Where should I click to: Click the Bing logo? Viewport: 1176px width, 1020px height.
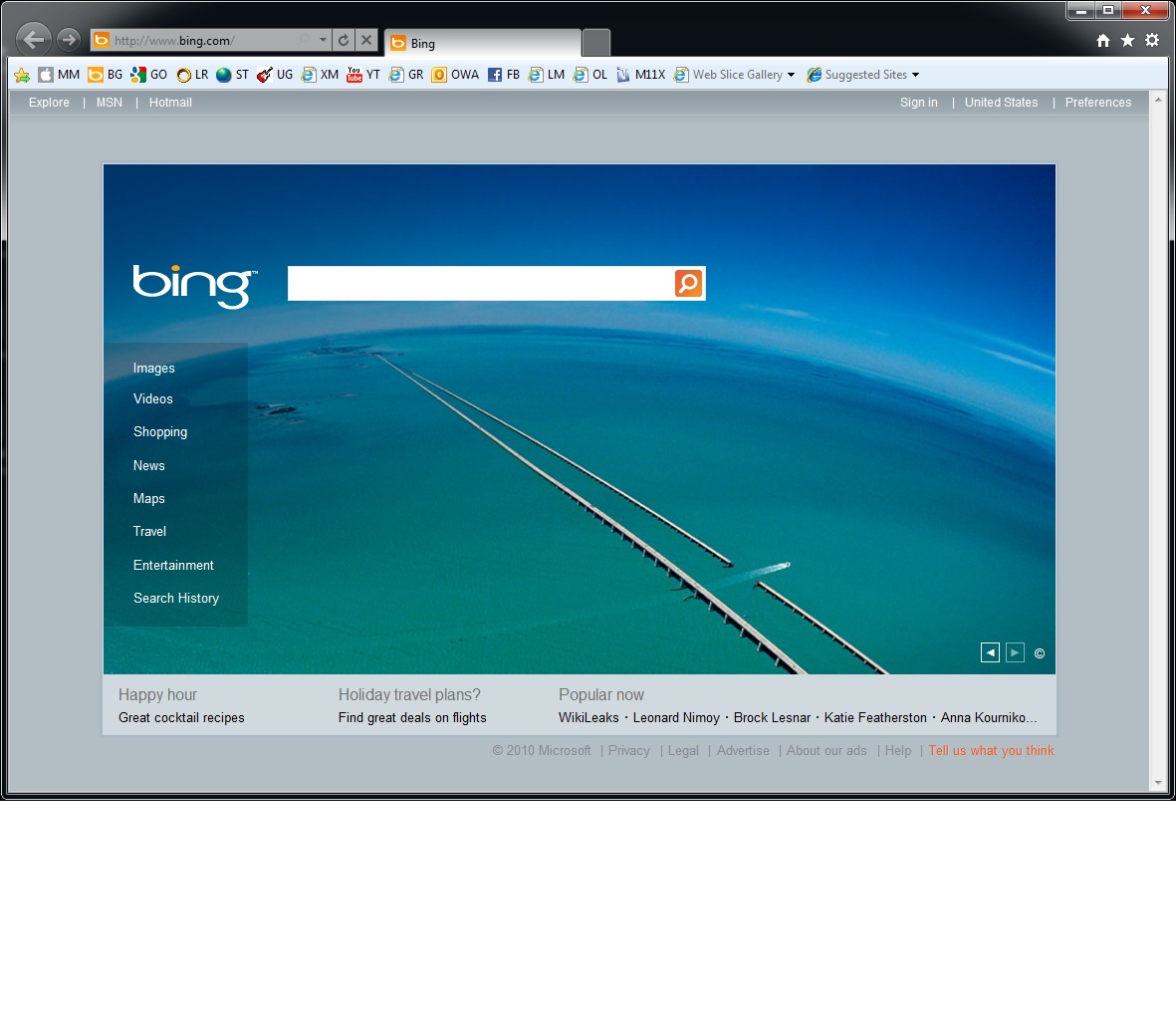click(195, 286)
